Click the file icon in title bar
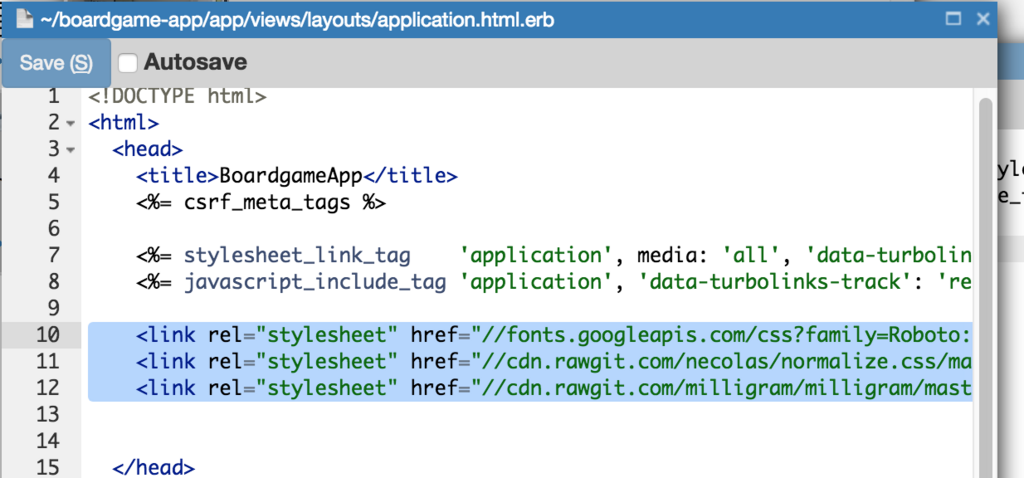The height and width of the screenshot is (478, 1024). [25, 19]
